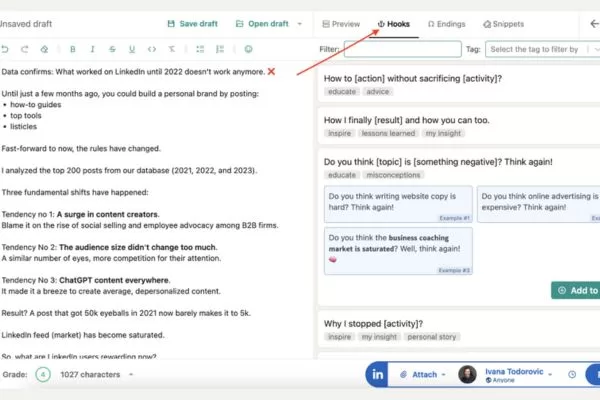Click the schedule clock icon

572,374
